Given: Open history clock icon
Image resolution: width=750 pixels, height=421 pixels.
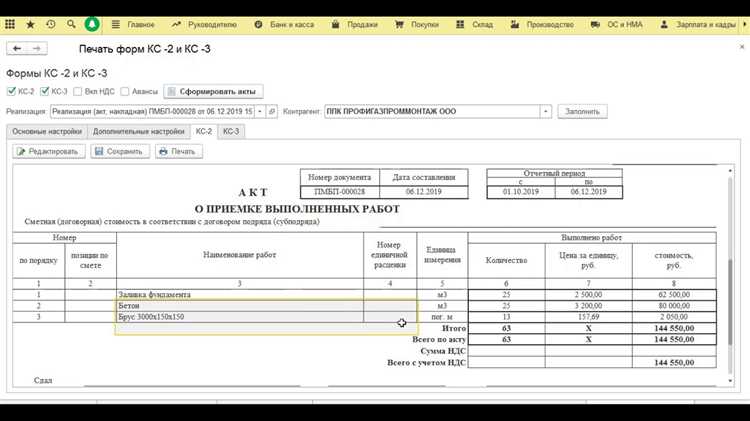Looking at the screenshot, I should click(51, 24).
